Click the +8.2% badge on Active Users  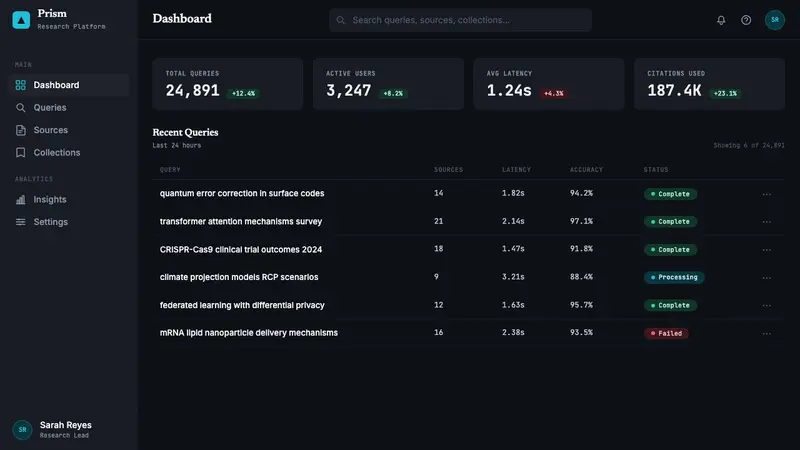coord(393,93)
